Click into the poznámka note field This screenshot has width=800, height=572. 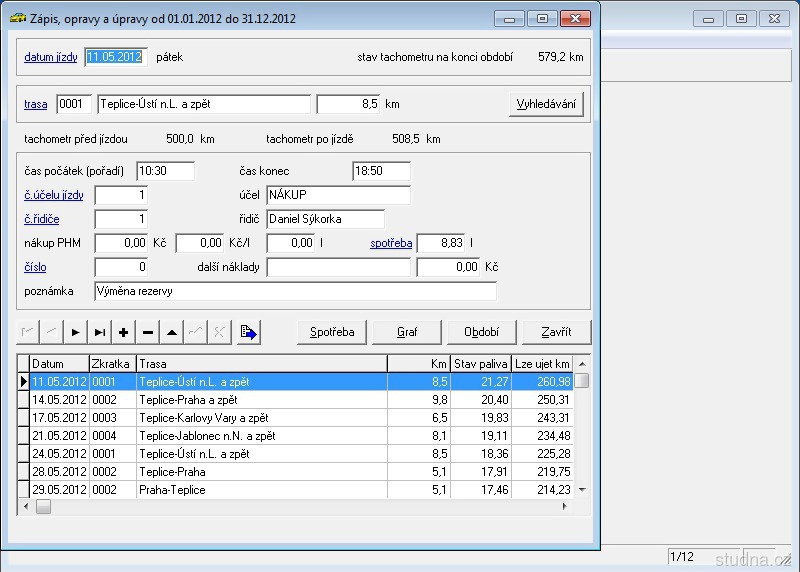pos(295,291)
